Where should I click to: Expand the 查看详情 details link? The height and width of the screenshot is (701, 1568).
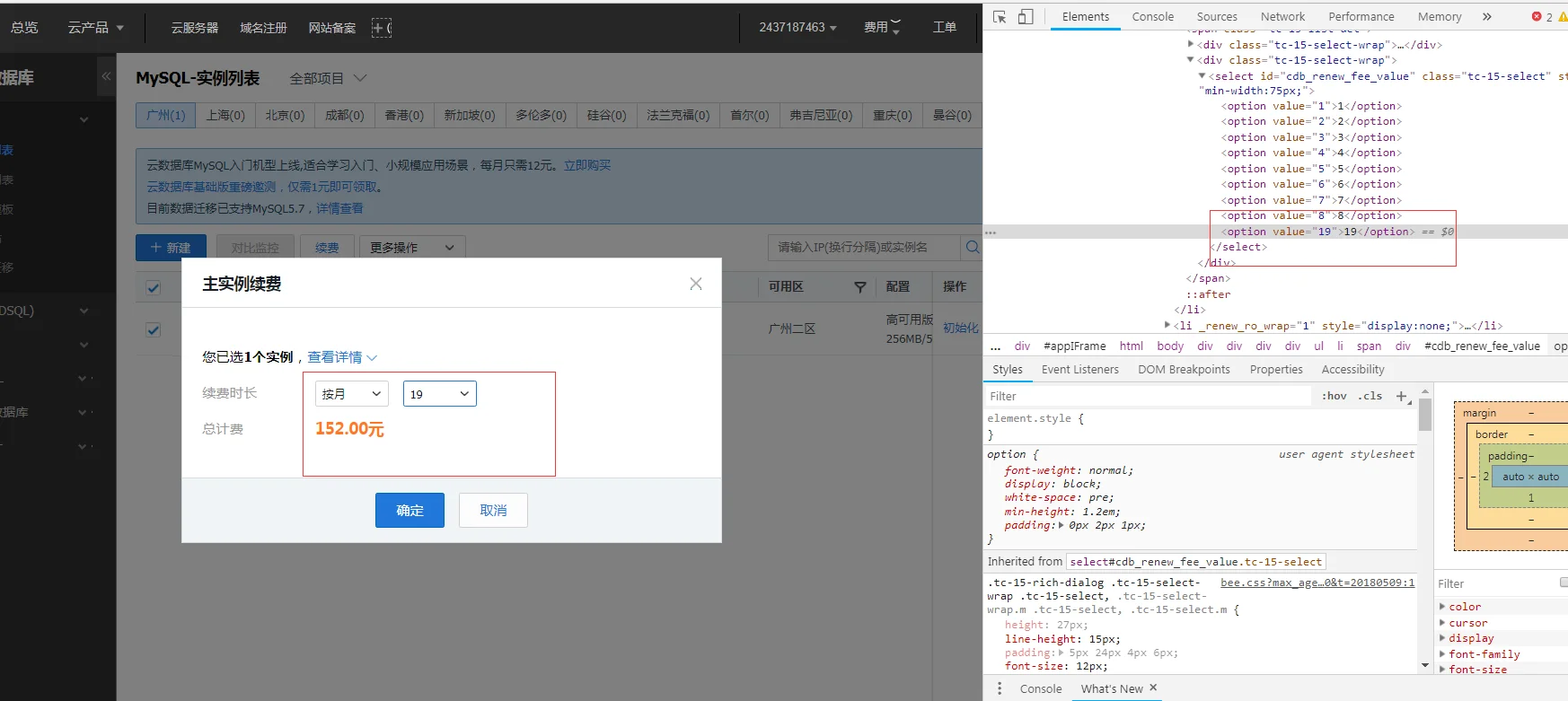point(342,357)
